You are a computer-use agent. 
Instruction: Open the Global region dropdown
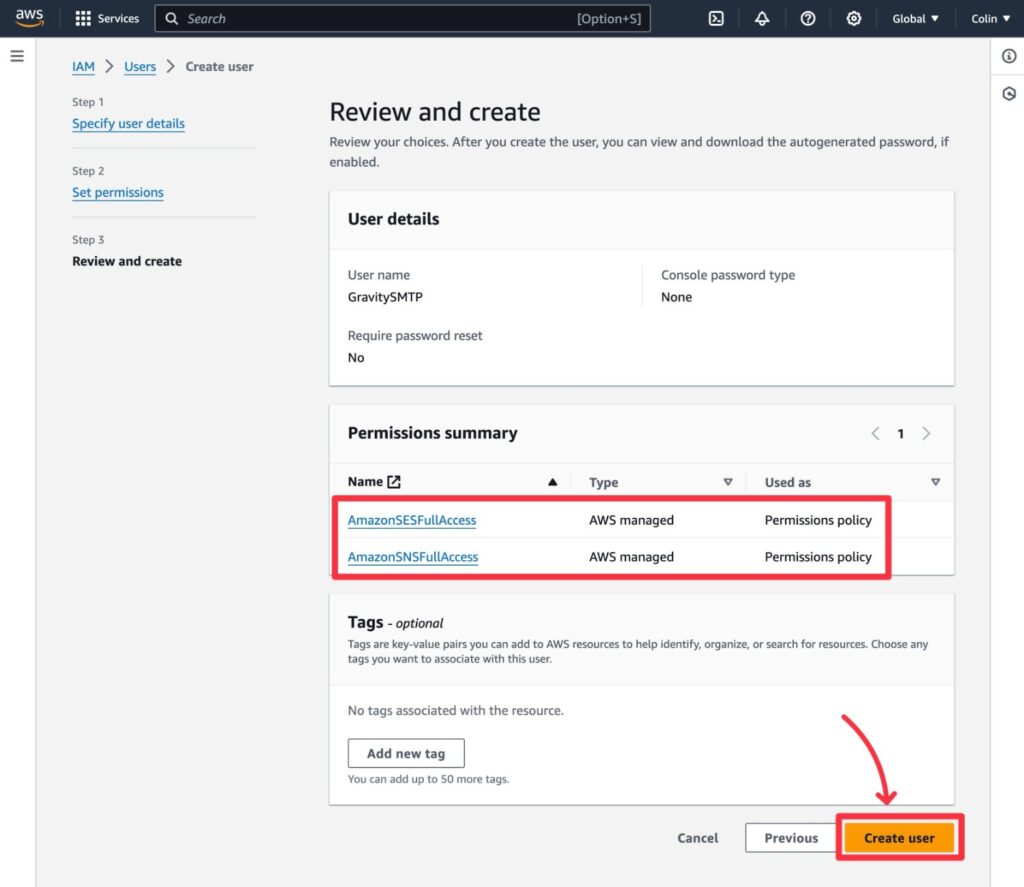click(x=914, y=18)
